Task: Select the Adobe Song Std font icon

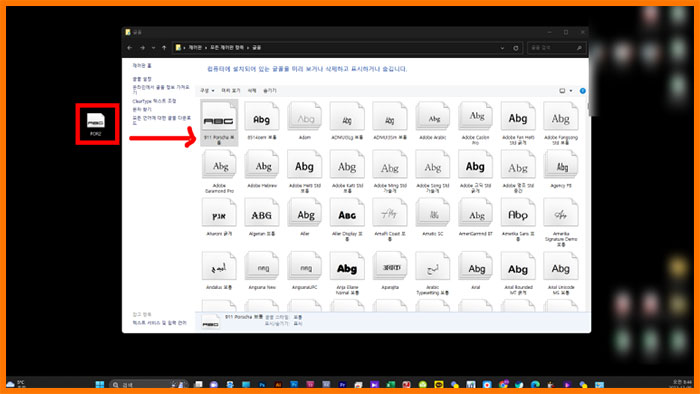Action: [x=433, y=165]
